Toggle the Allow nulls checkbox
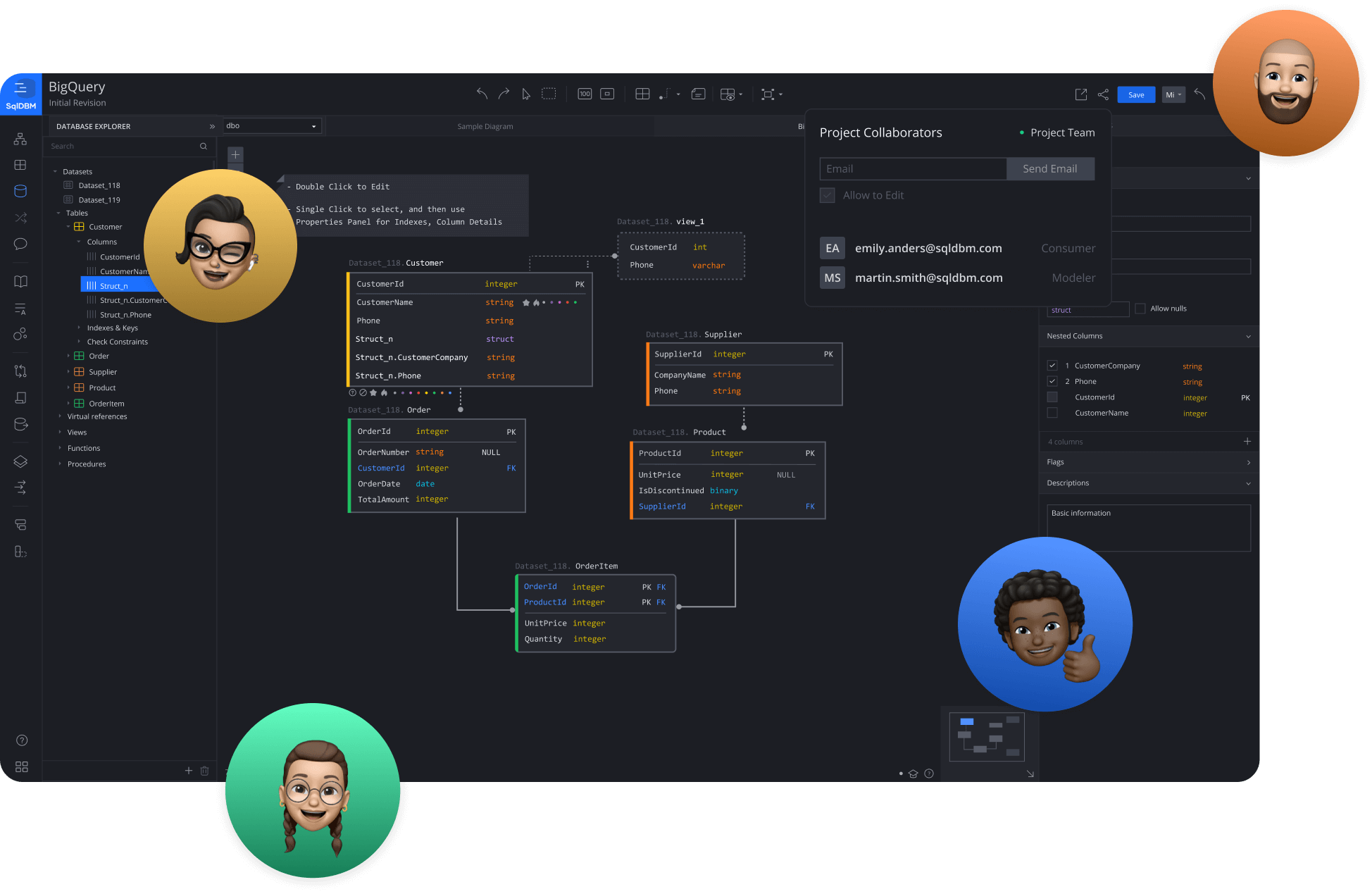This screenshot has width=1372, height=894. pyautogui.click(x=1140, y=309)
